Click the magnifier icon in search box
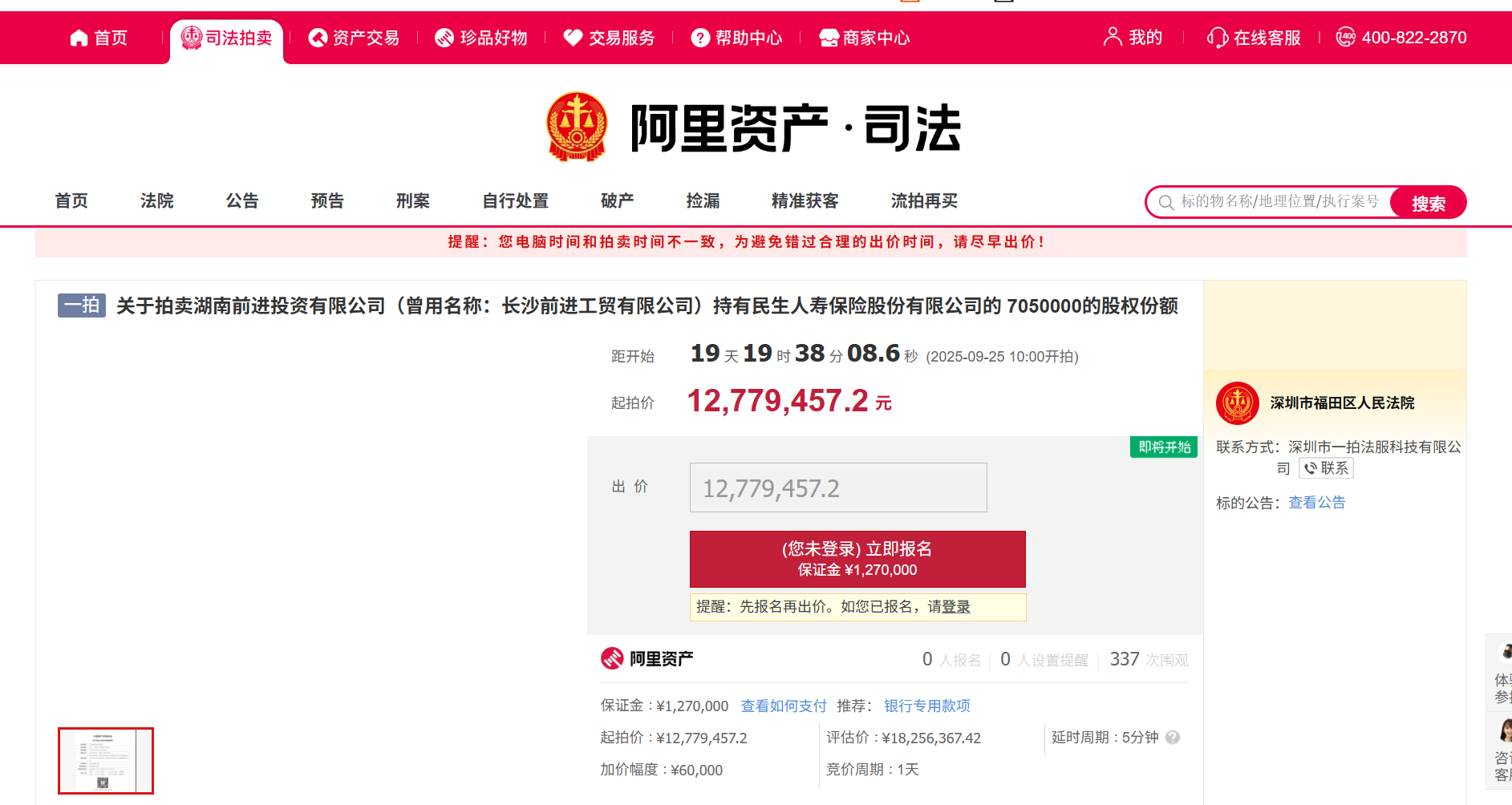 [x=1166, y=203]
